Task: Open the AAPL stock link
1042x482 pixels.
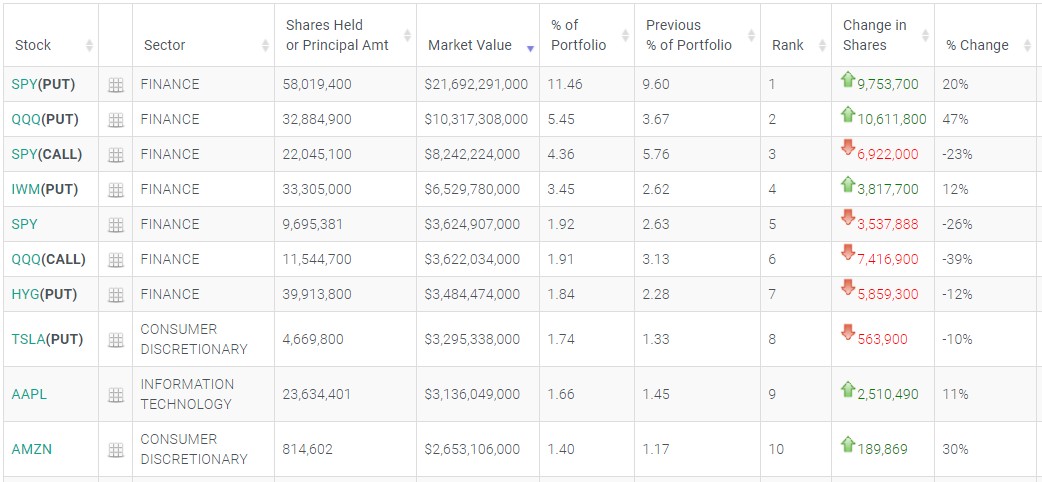Action: 29,394
